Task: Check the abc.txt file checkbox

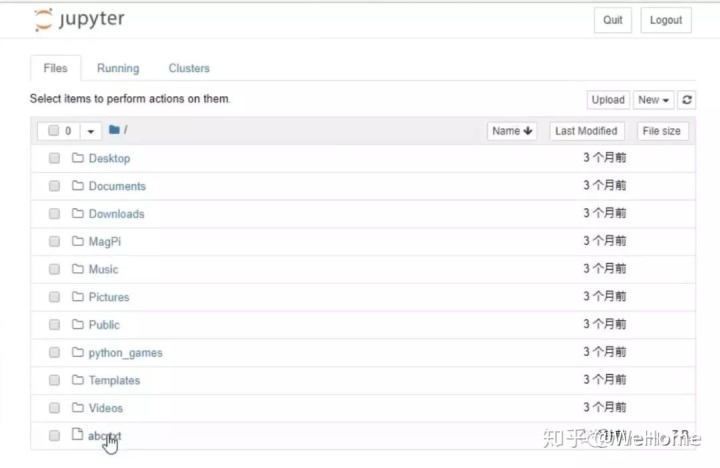Action: click(54, 435)
